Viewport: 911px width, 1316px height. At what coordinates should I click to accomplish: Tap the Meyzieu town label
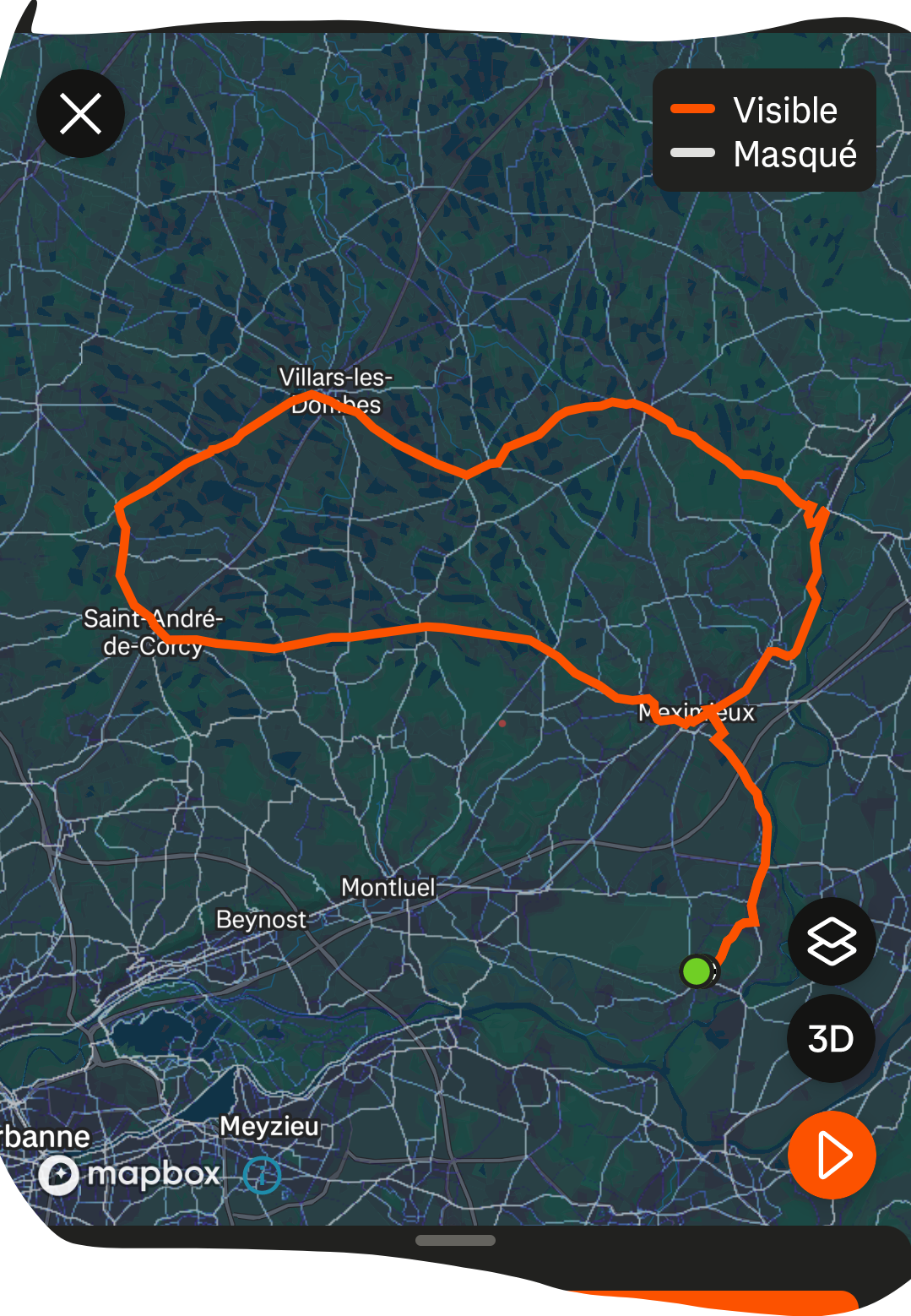tap(269, 1126)
